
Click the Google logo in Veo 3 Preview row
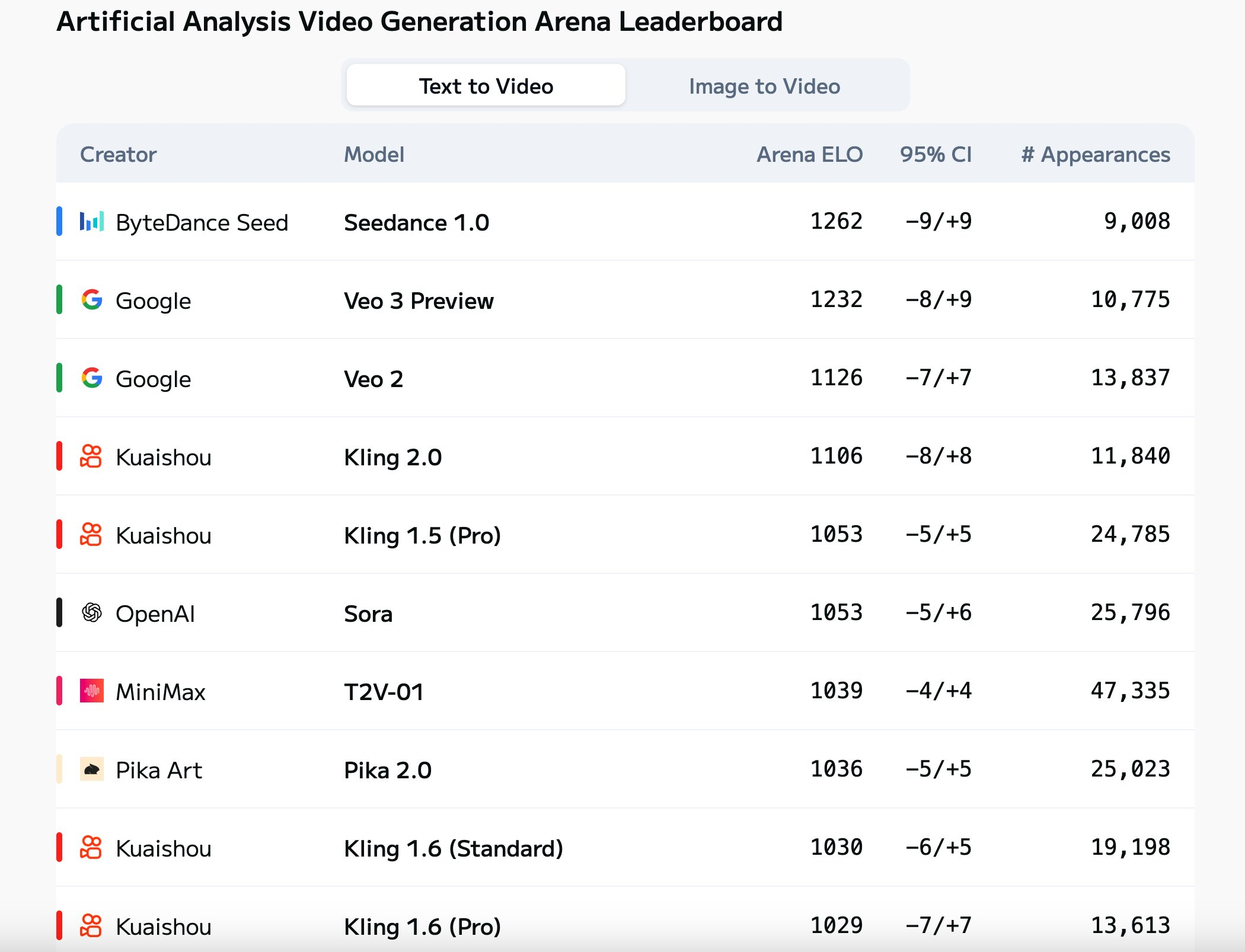point(92,299)
